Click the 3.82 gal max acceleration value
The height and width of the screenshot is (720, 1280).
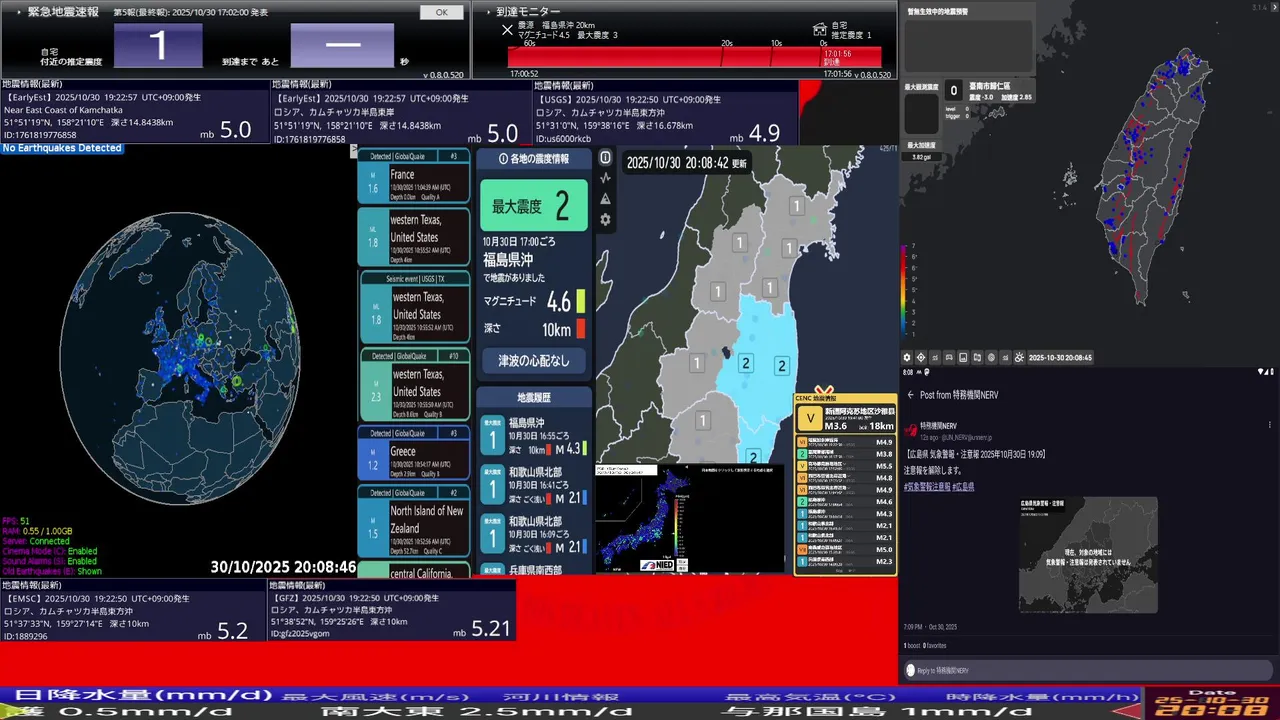922,157
